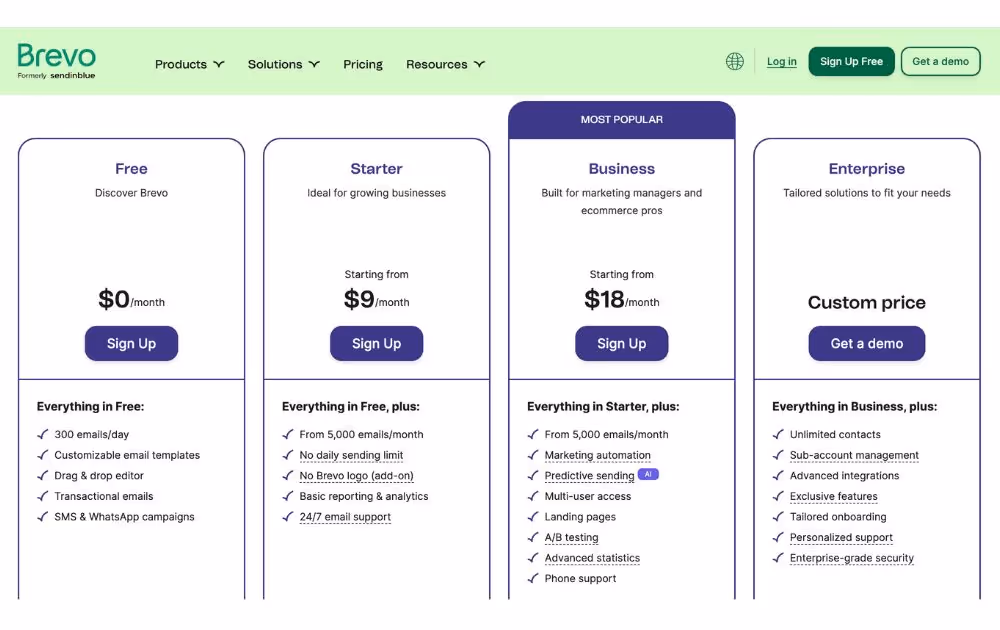The image size is (1000, 630).
Task: Click the 24/7 email support link
Action: click(x=345, y=517)
